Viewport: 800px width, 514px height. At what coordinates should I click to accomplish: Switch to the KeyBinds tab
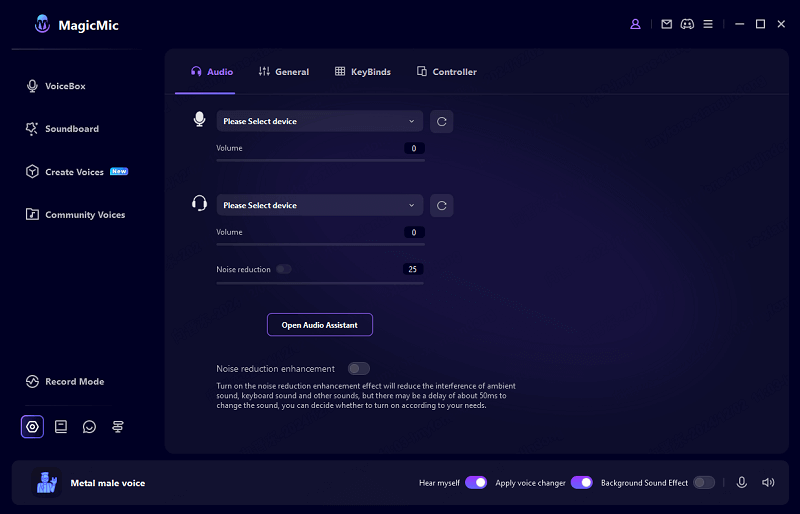[x=363, y=72]
